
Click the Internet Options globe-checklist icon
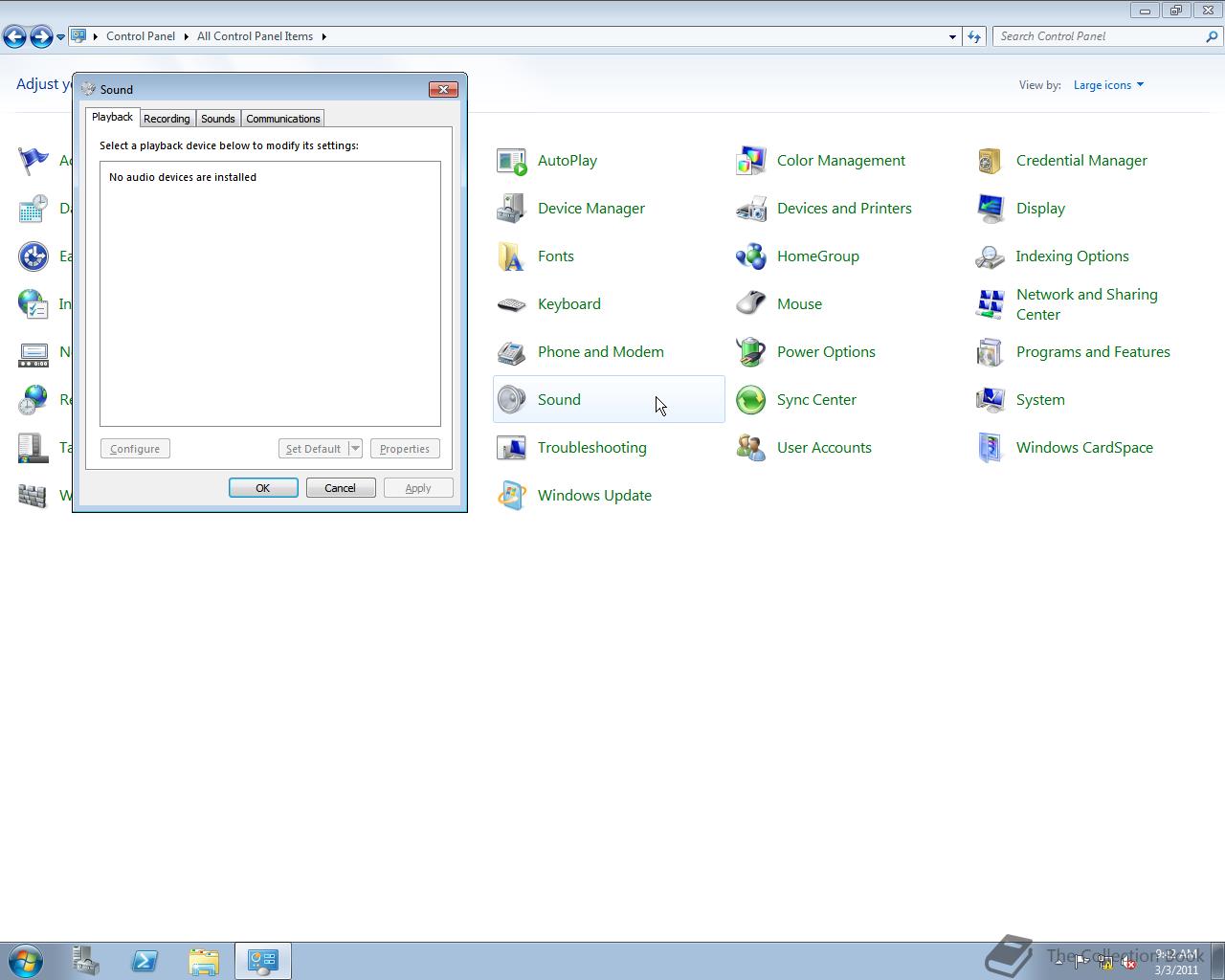pos(33,304)
